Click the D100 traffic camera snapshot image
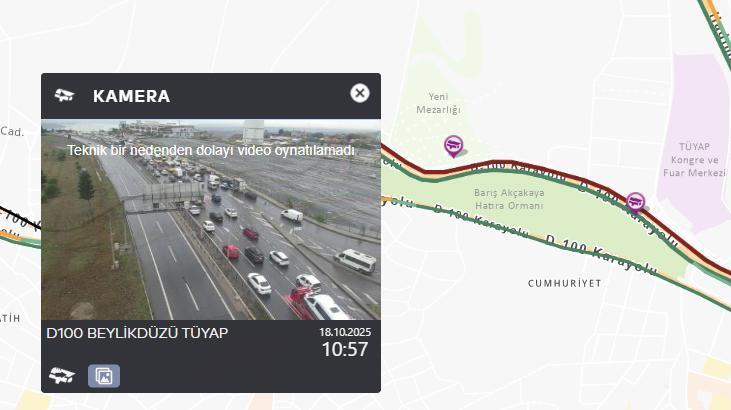The image size is (731, 410). pos(211,219)
